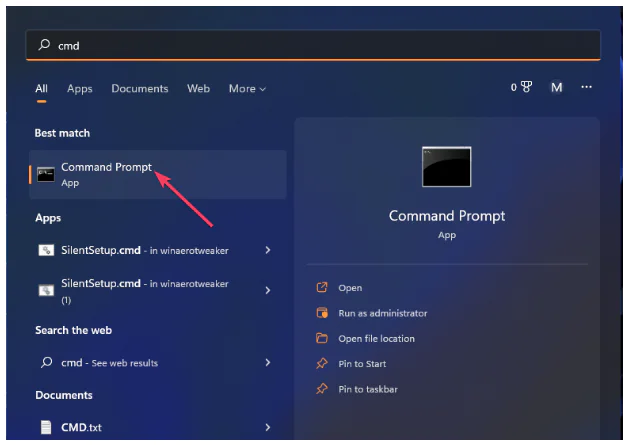
Task: Click the CMD.txt document icon
Action: [46, 427]
